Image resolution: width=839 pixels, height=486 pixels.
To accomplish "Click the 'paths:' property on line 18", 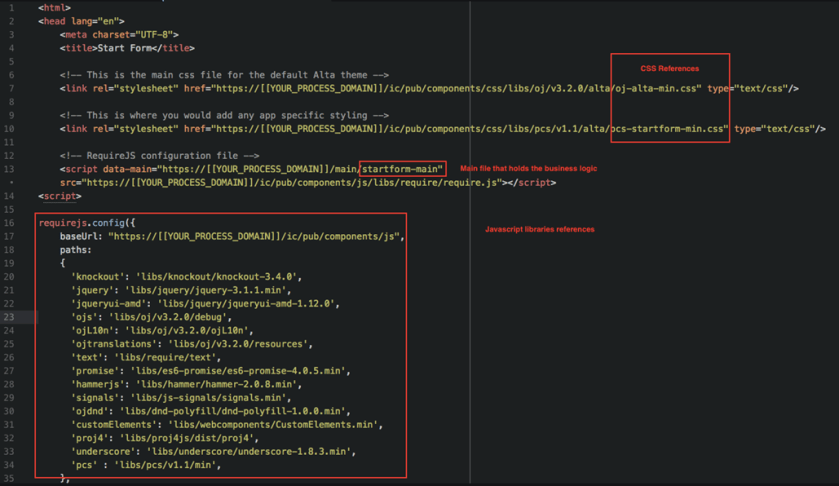I will point(75,250).
